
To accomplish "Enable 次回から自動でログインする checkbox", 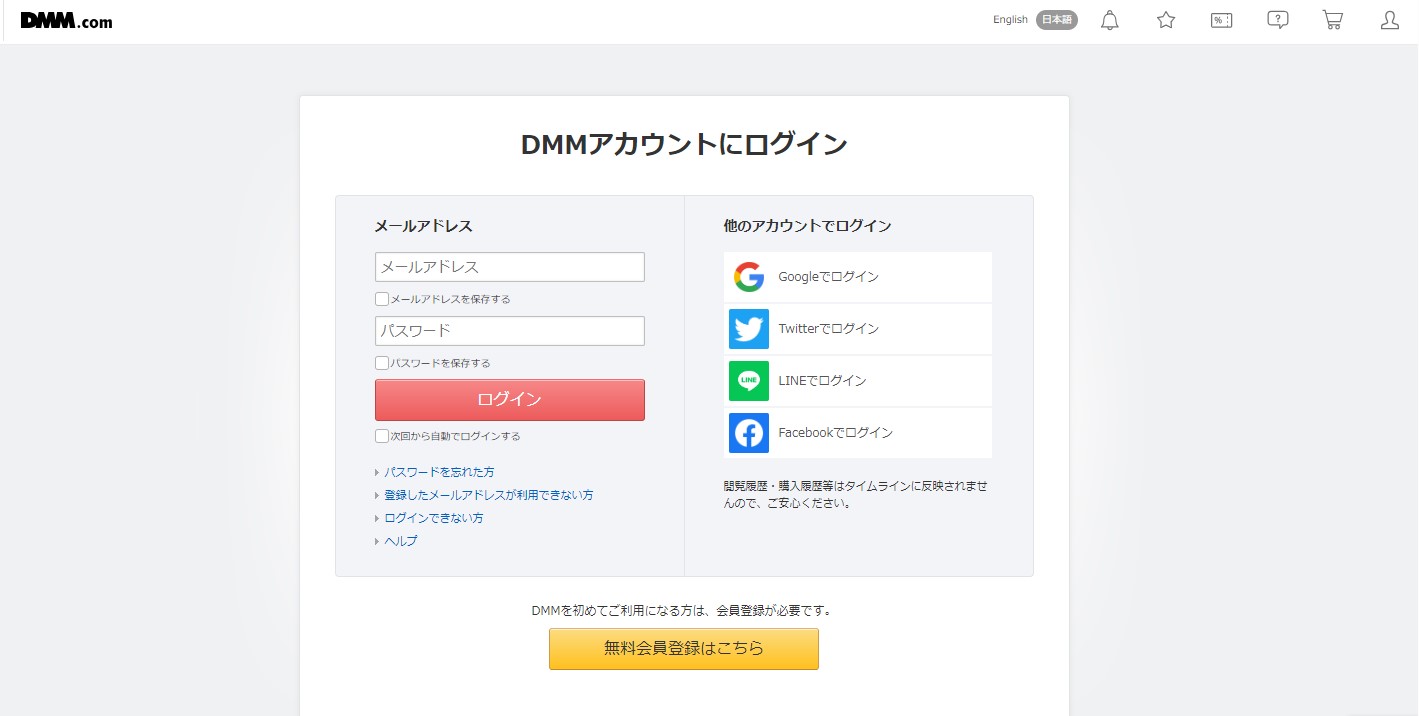I will [x=382, y=436].
